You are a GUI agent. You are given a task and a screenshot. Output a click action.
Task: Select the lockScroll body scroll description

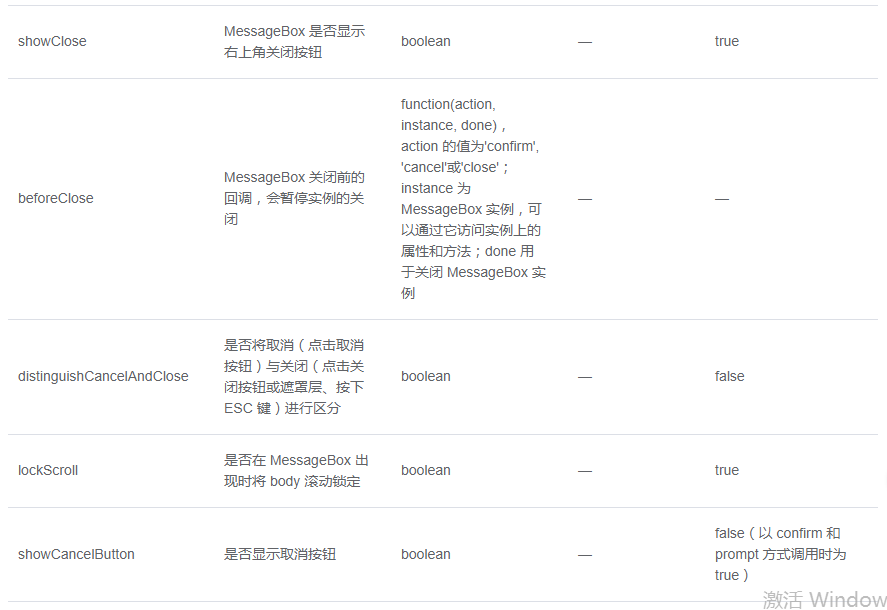point(296,470)
